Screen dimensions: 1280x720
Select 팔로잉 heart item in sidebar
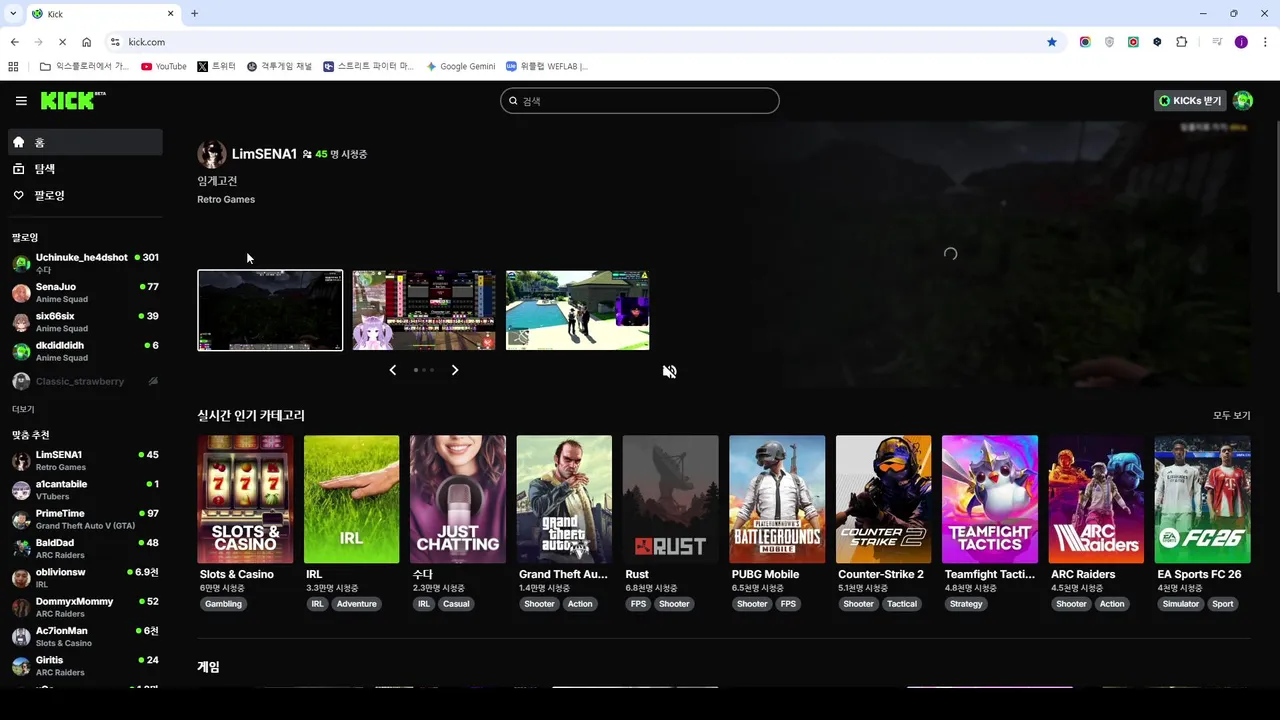[x=85, y=195]
